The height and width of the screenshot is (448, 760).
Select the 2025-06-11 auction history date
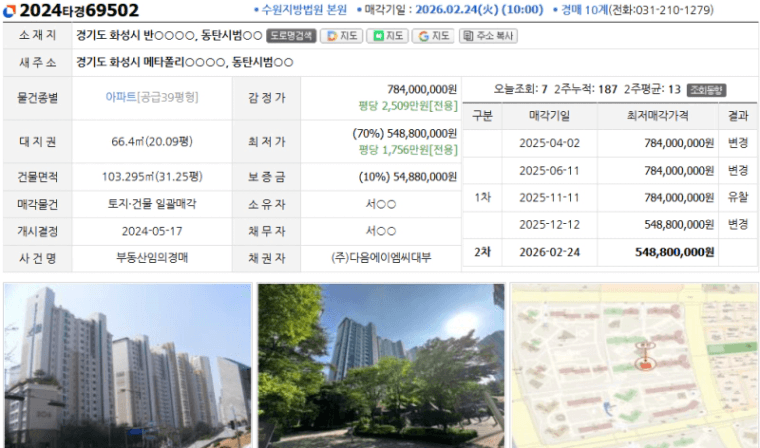tap(549, 171)
